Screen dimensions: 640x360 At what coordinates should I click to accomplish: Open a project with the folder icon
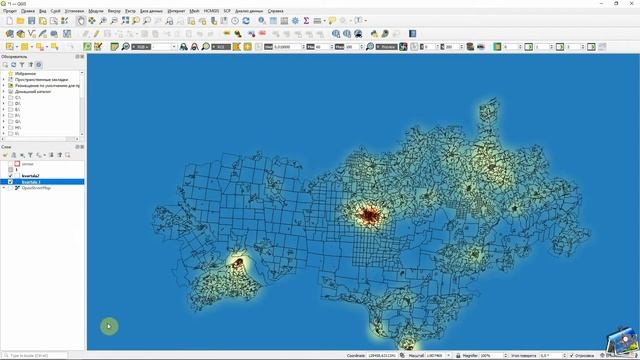click(x=20, y=20)
